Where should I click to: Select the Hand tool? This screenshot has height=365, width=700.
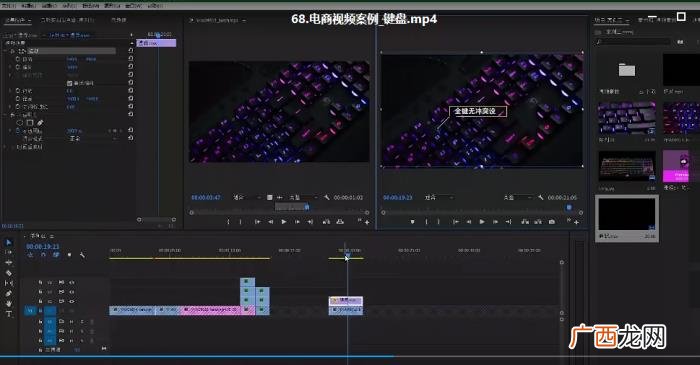[x=8, y=303]
